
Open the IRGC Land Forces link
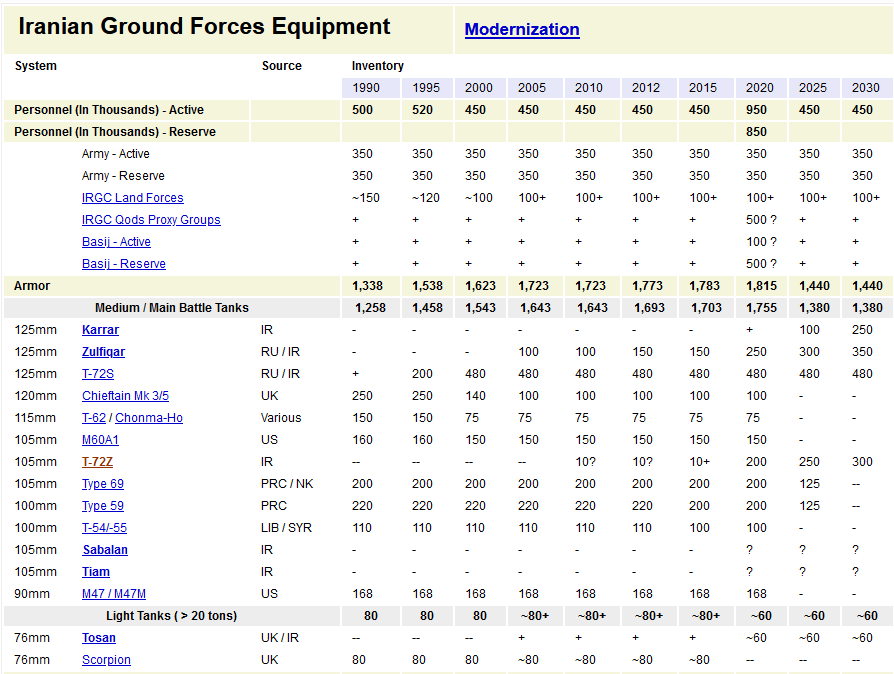coord(132,198)
